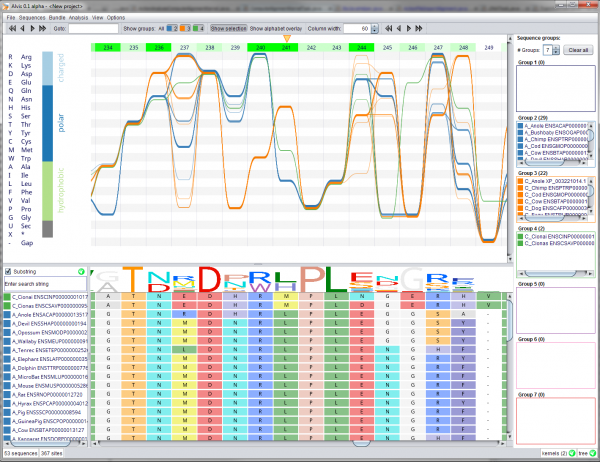600x462 pixels.
Task: Open the Sequences menu
Action: [32, 18]
